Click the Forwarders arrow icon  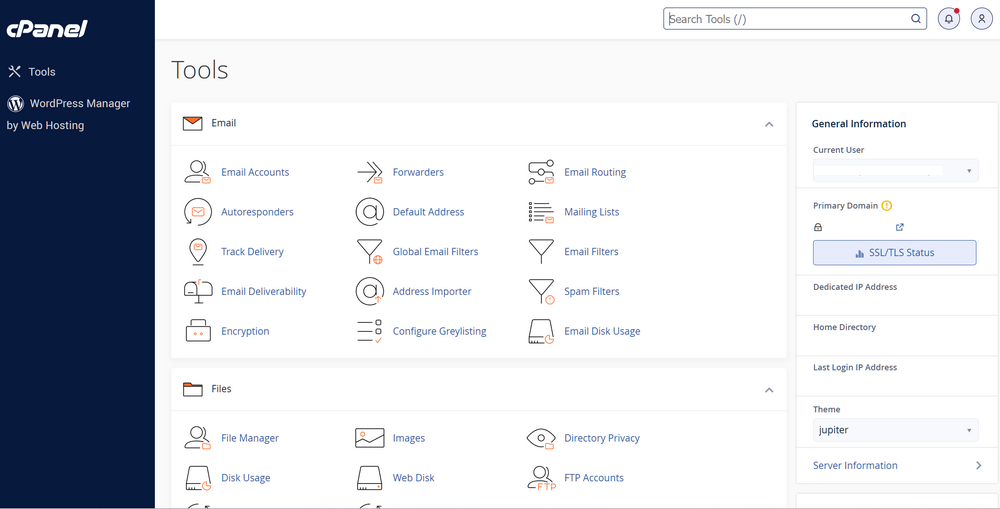[x=369, y=172]
